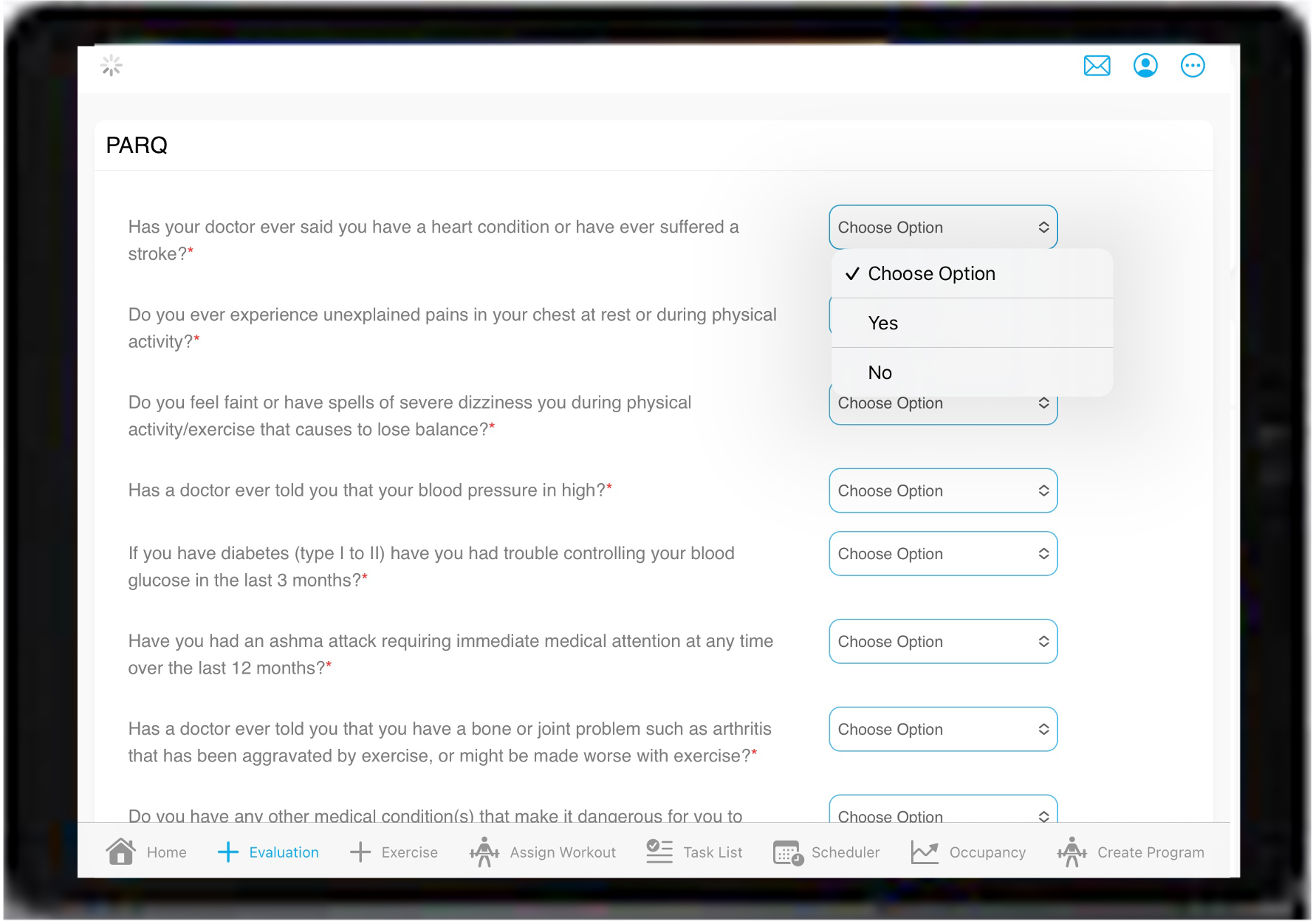Viewport: 1313px width, 924px height.
Task: Open the diabetes question dropdown
Action: [x=943, y=554]
